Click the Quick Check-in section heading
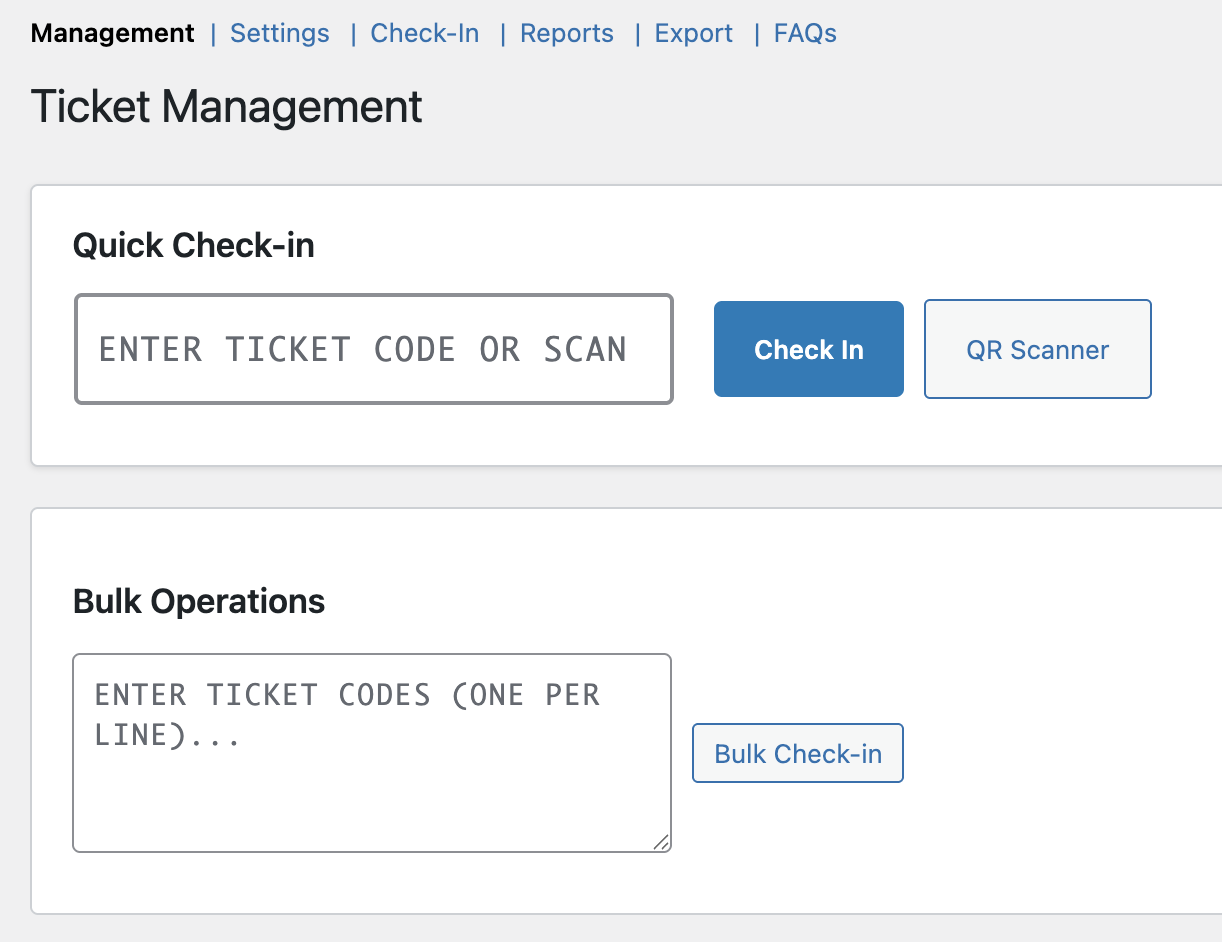The height and width of the screenshot is (942, 1222). pyautogui.click(x=193, y=245)
